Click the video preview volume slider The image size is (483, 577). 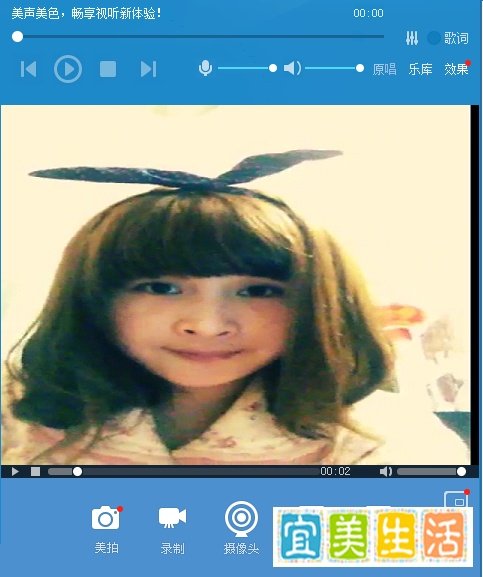(x=431, y=472)
